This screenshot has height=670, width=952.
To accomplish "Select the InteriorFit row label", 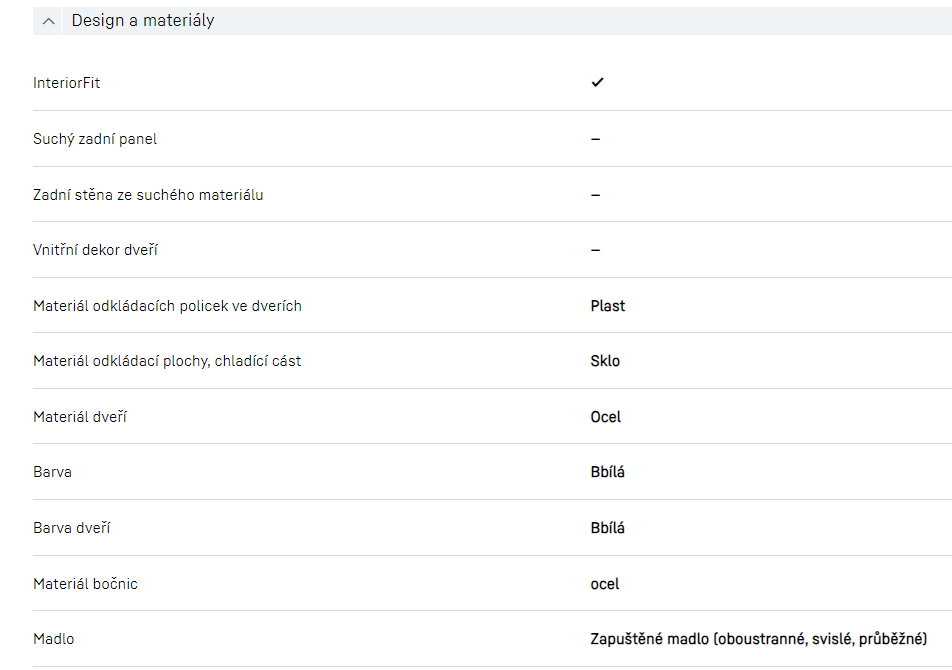I will 67,83.
